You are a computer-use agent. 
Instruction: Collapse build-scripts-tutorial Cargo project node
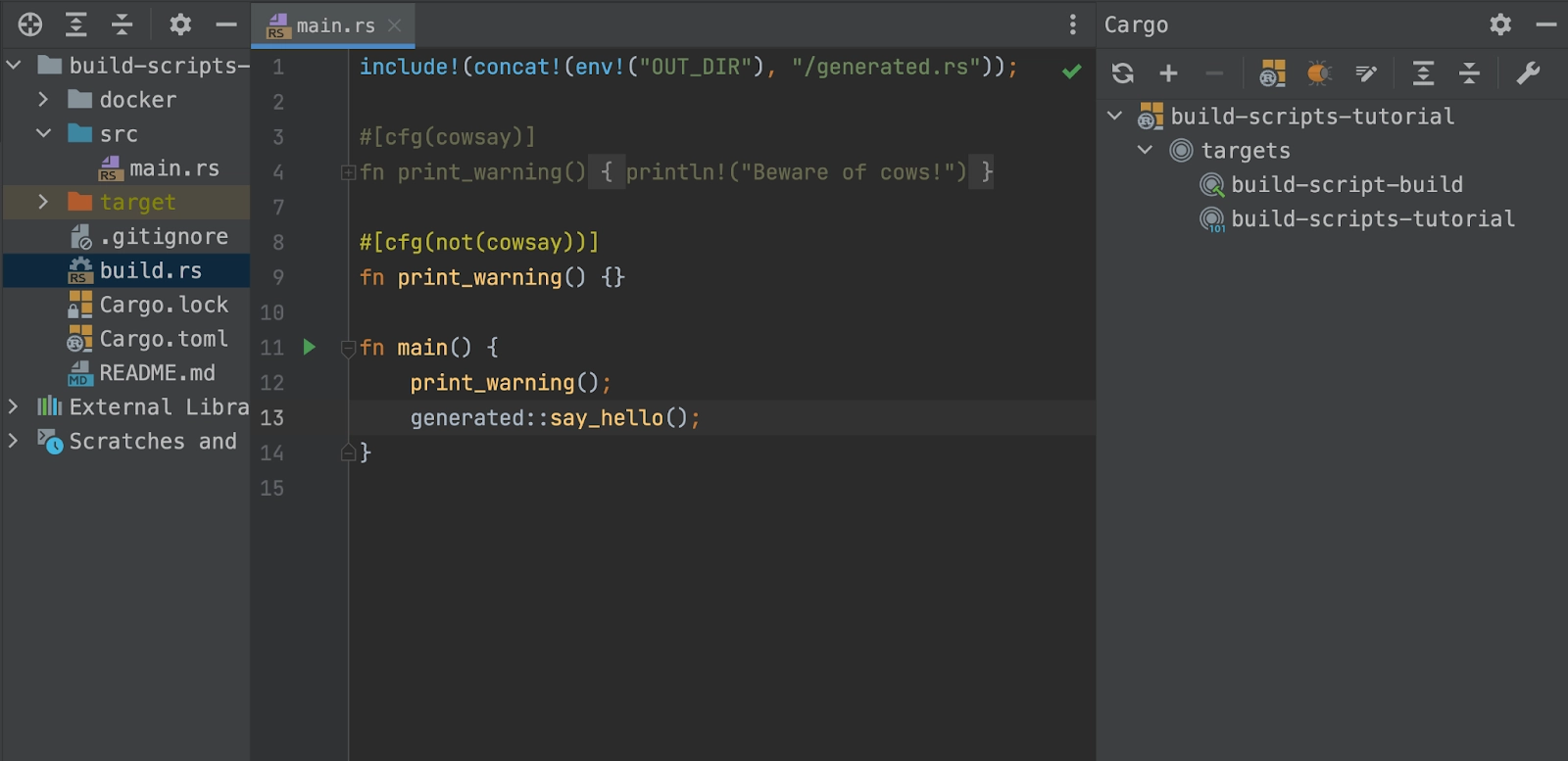(1114, 116)
